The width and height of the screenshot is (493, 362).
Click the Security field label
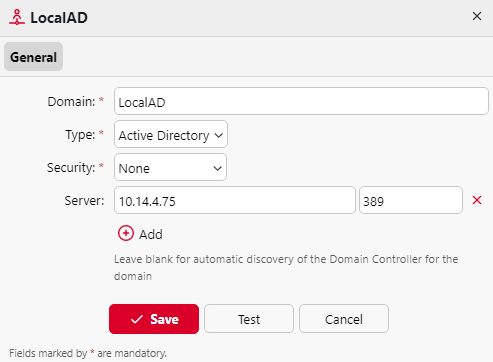pos(71,167)
